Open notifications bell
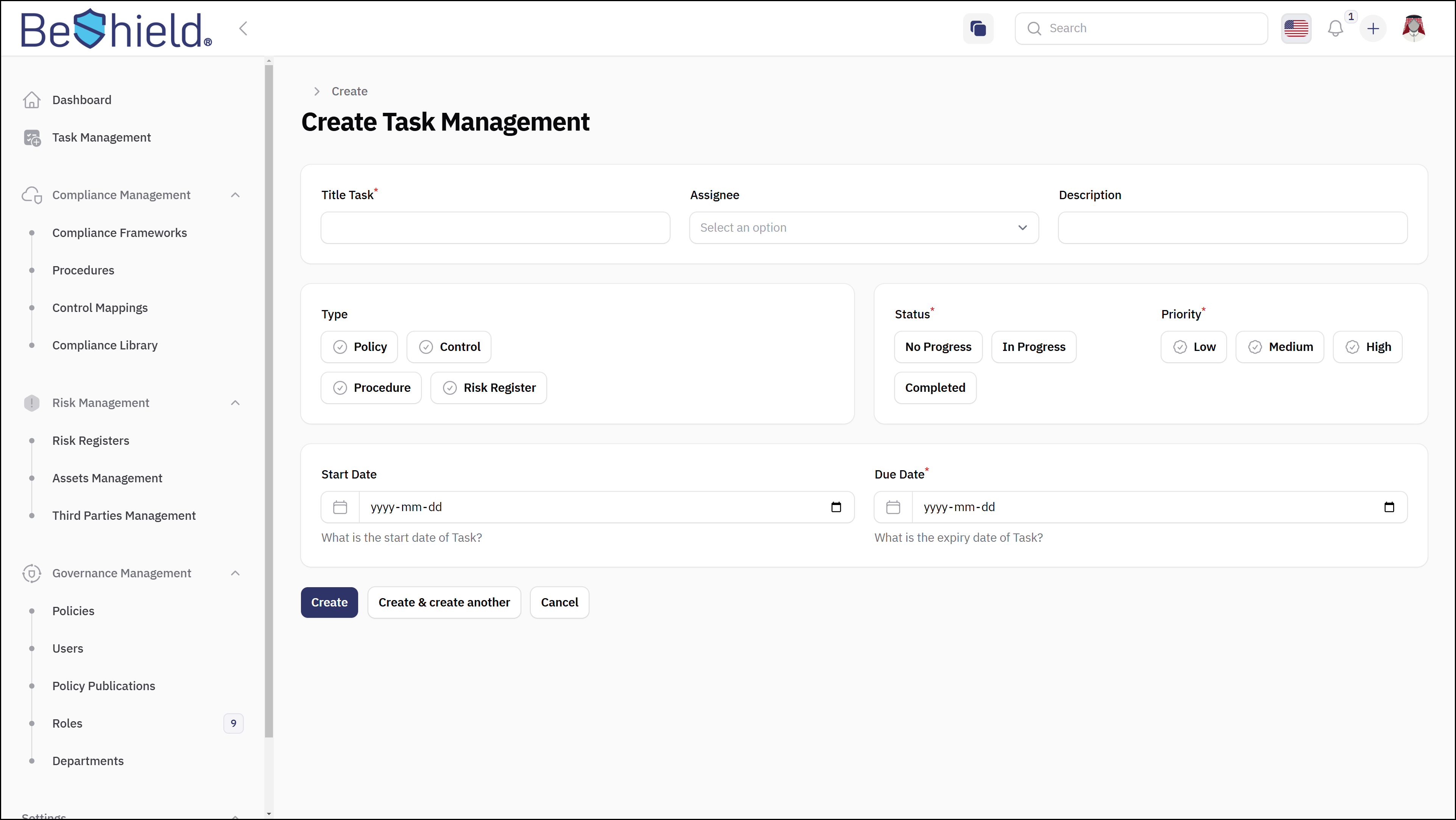Viewport: 1456px width, 820px height. tap(1335, 28)
